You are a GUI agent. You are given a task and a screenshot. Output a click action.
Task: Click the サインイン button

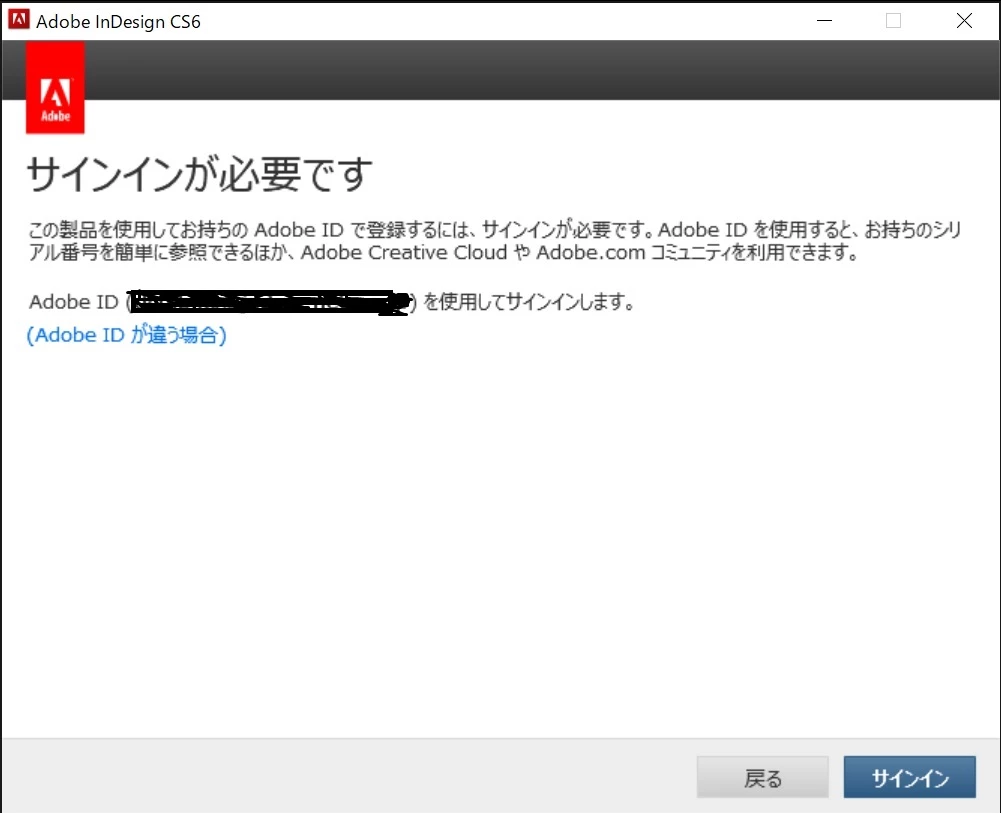tap(909, 777)
